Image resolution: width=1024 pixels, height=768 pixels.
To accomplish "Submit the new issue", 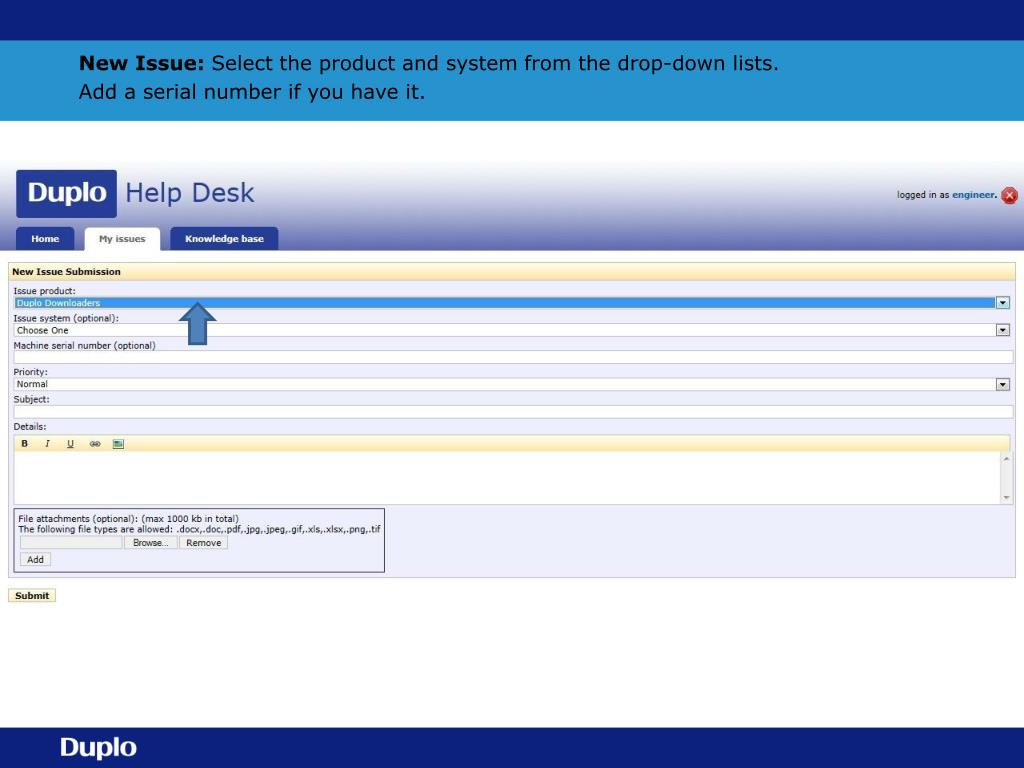I will pos(32,596).
